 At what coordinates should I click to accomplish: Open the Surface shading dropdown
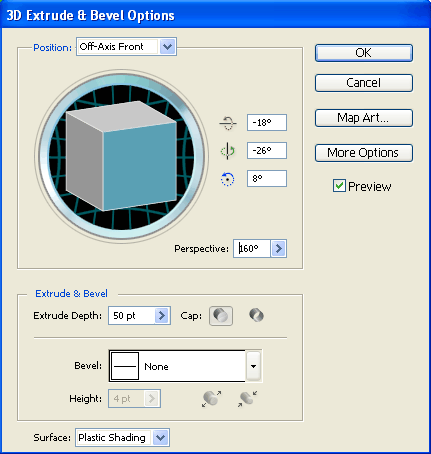(x=122, y=438)
